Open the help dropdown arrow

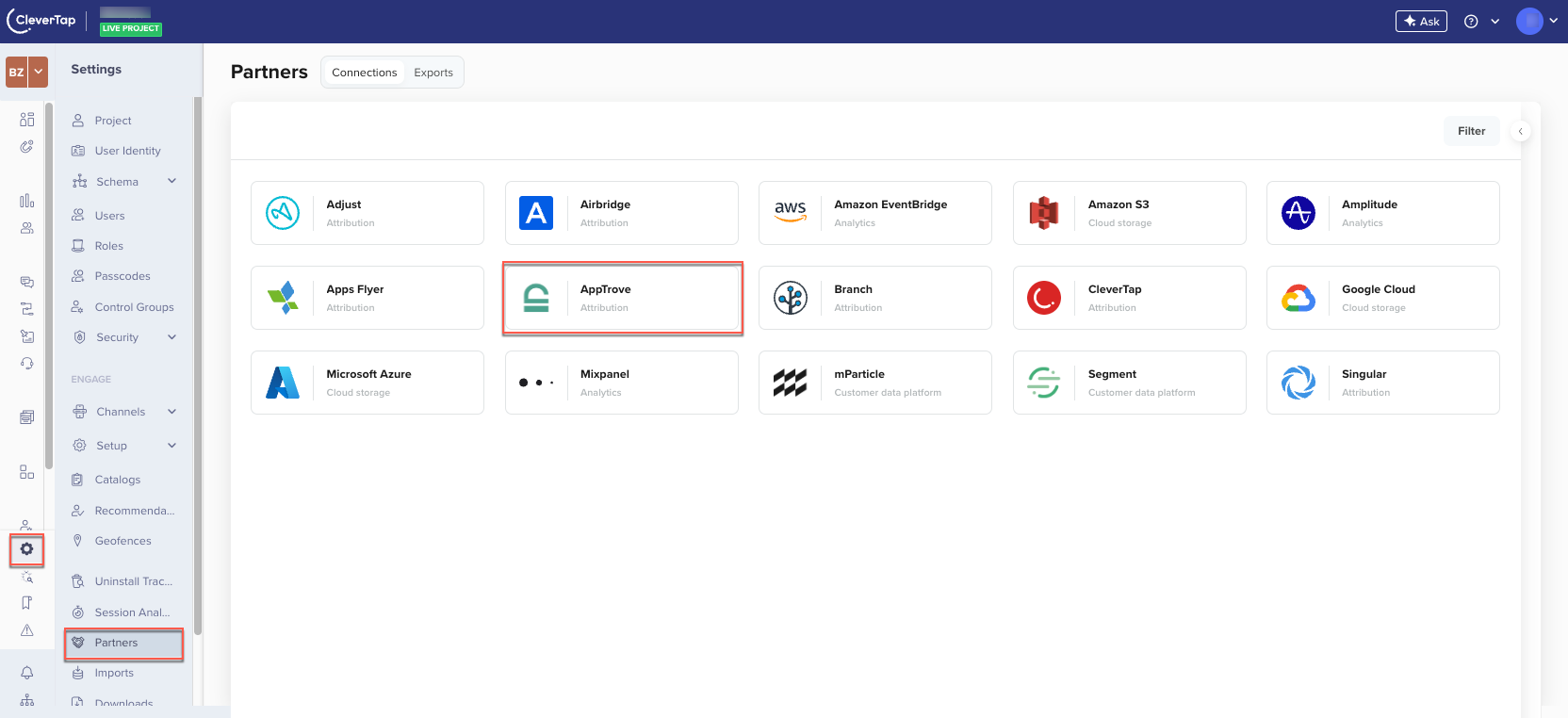tap(1494, 22)
